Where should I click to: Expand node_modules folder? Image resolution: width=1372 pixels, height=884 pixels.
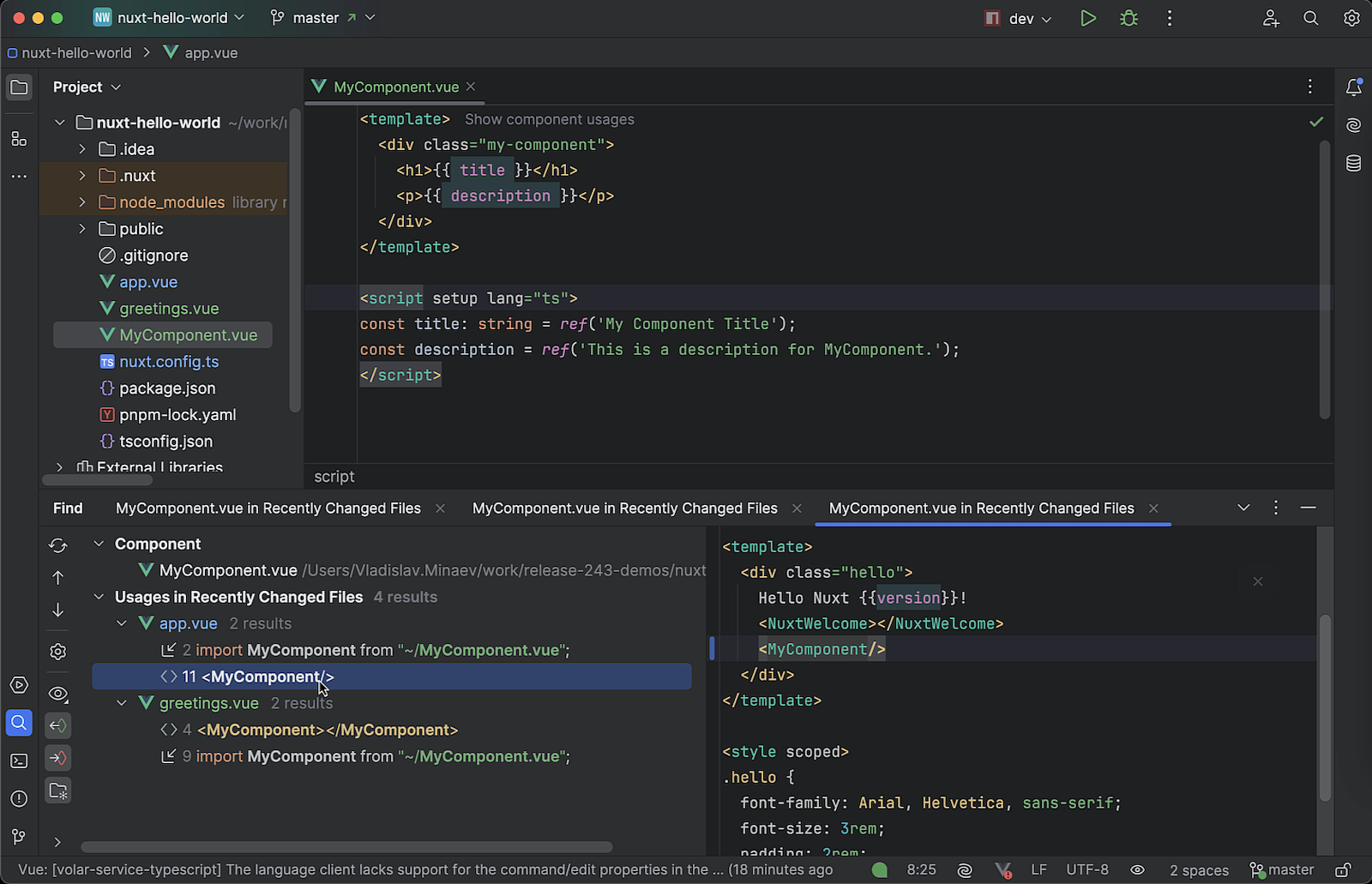click(82, 202)
